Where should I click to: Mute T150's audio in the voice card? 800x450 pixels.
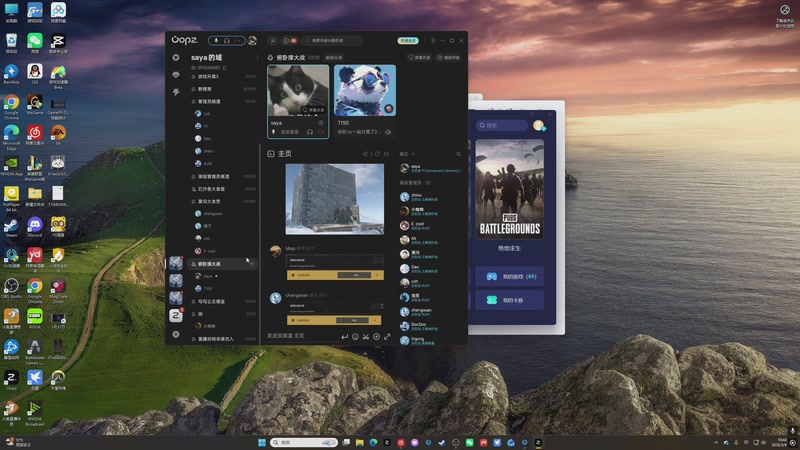[387, 132]
